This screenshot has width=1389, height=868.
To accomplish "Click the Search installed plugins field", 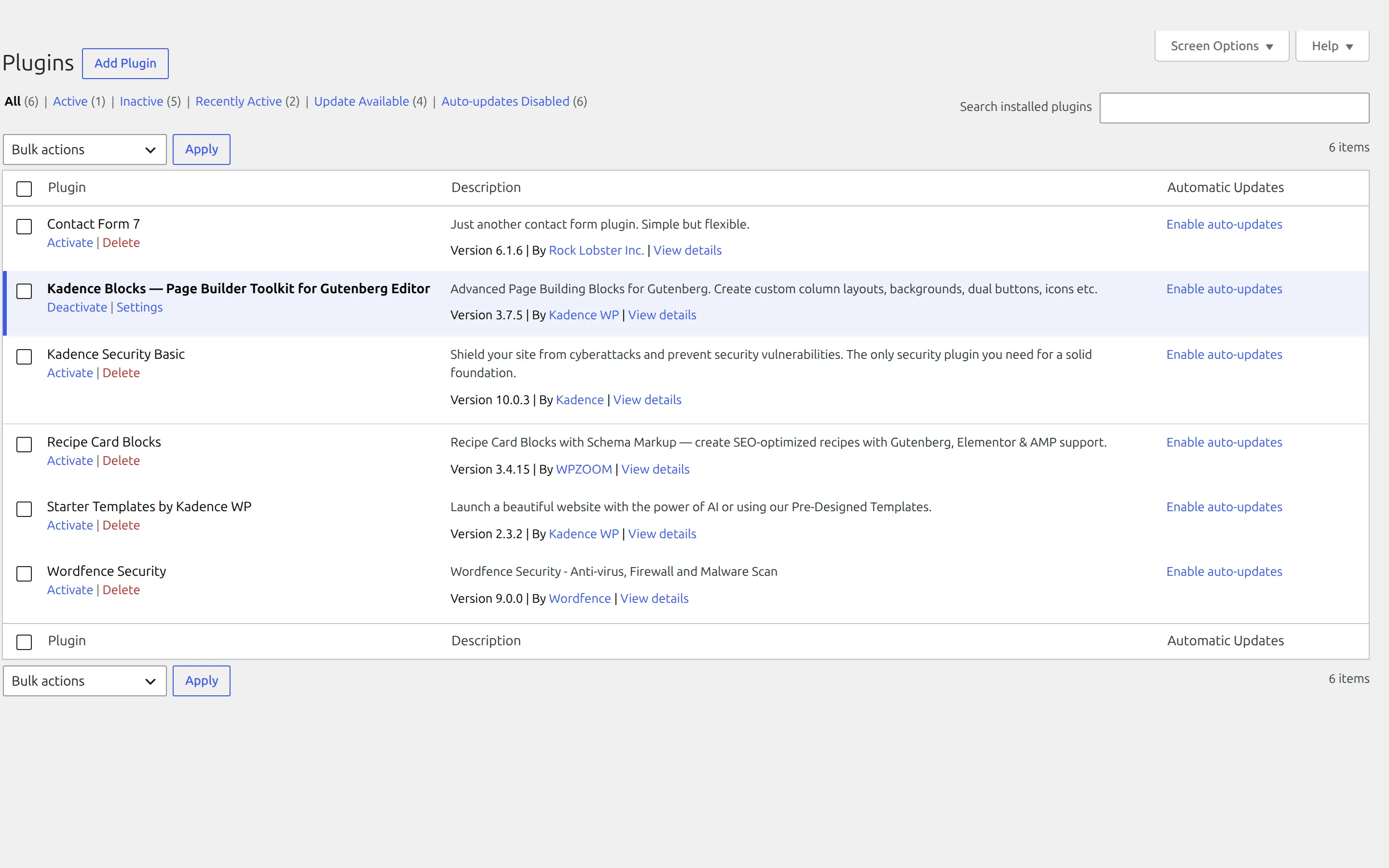I will [x=1234, y=108].
